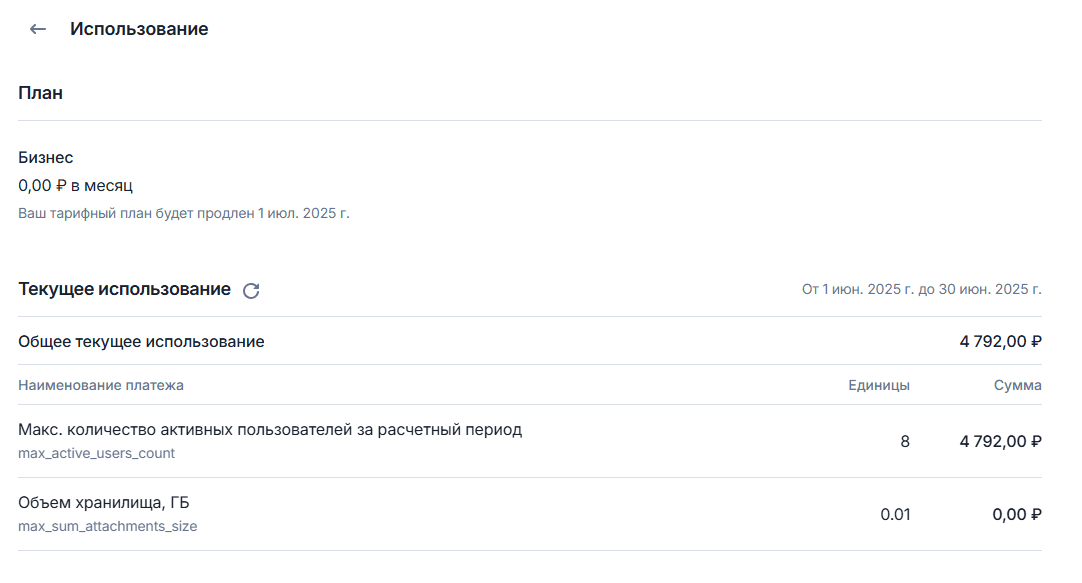Click the storage units value 0.01
Viewport: 1082px width, 583px height.
895,514
